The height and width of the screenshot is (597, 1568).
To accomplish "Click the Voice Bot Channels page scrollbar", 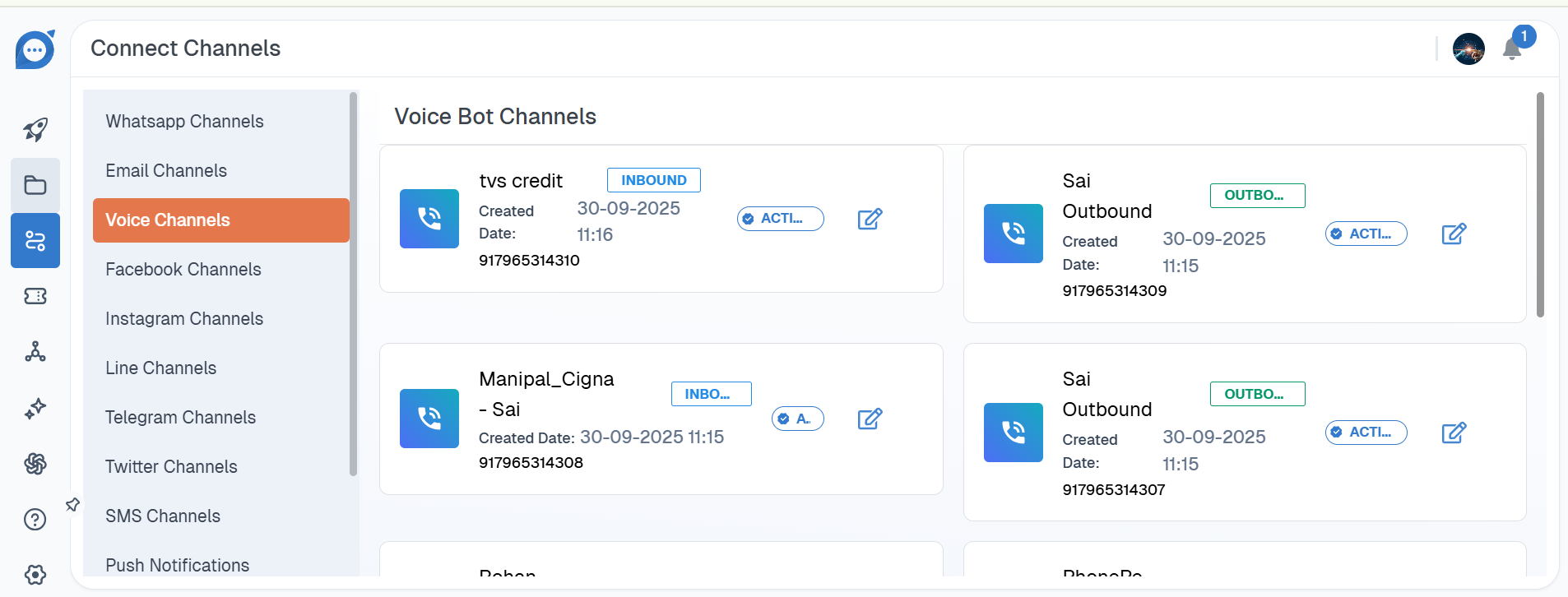I will (1540, 206).
